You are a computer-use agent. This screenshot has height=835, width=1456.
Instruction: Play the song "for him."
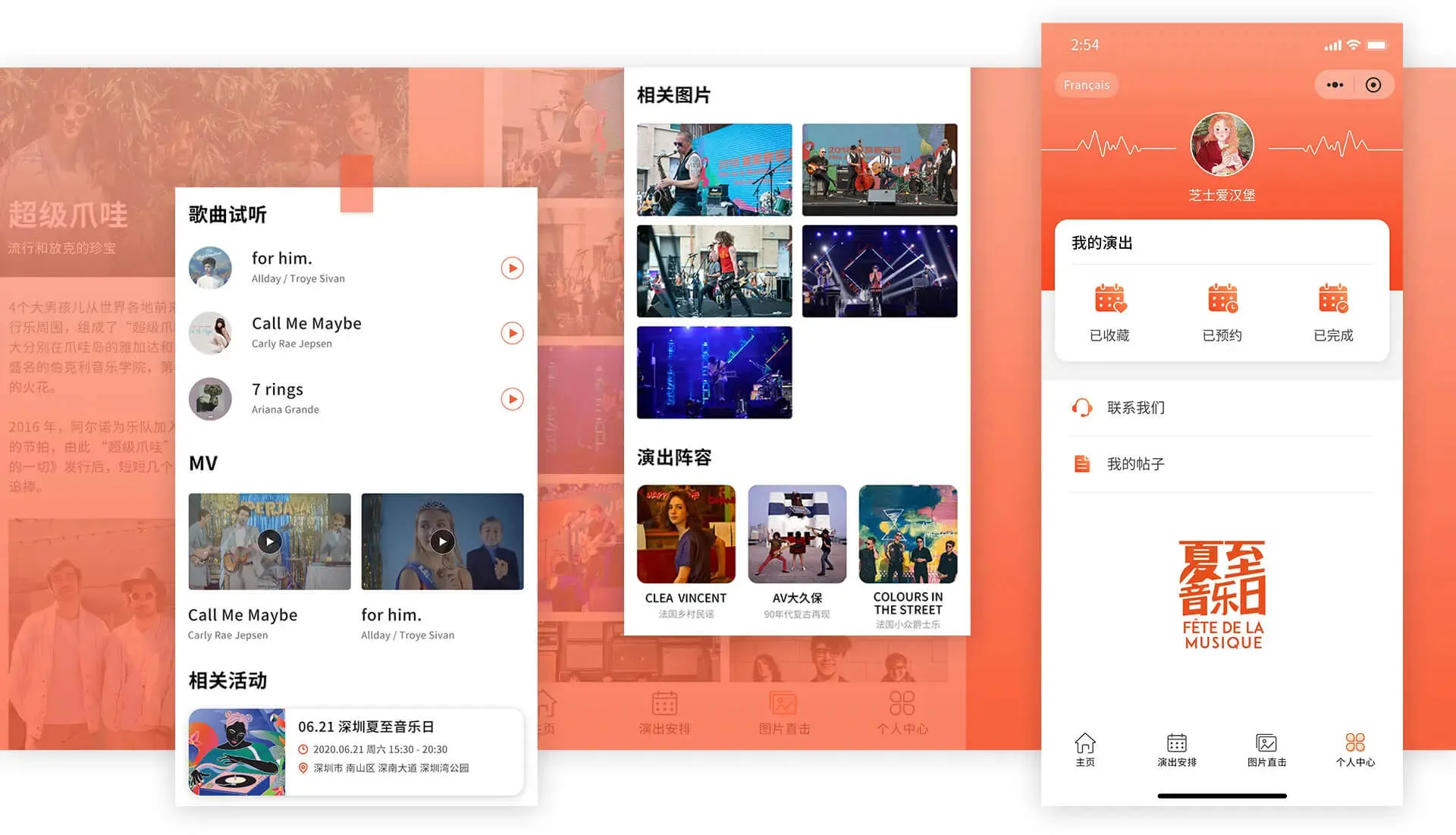[512, 268]
